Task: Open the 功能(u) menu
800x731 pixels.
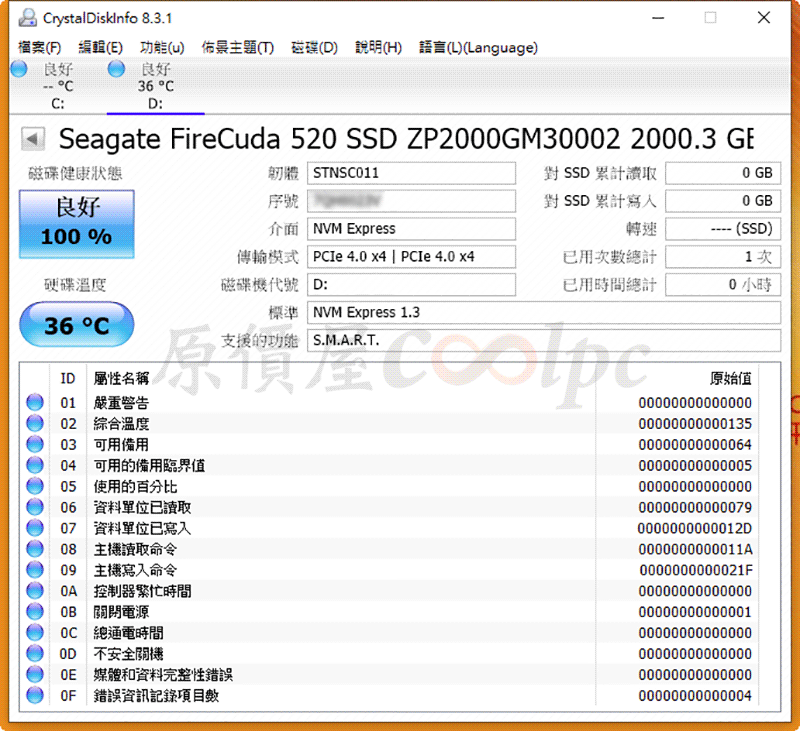Action: click(162, 47)
